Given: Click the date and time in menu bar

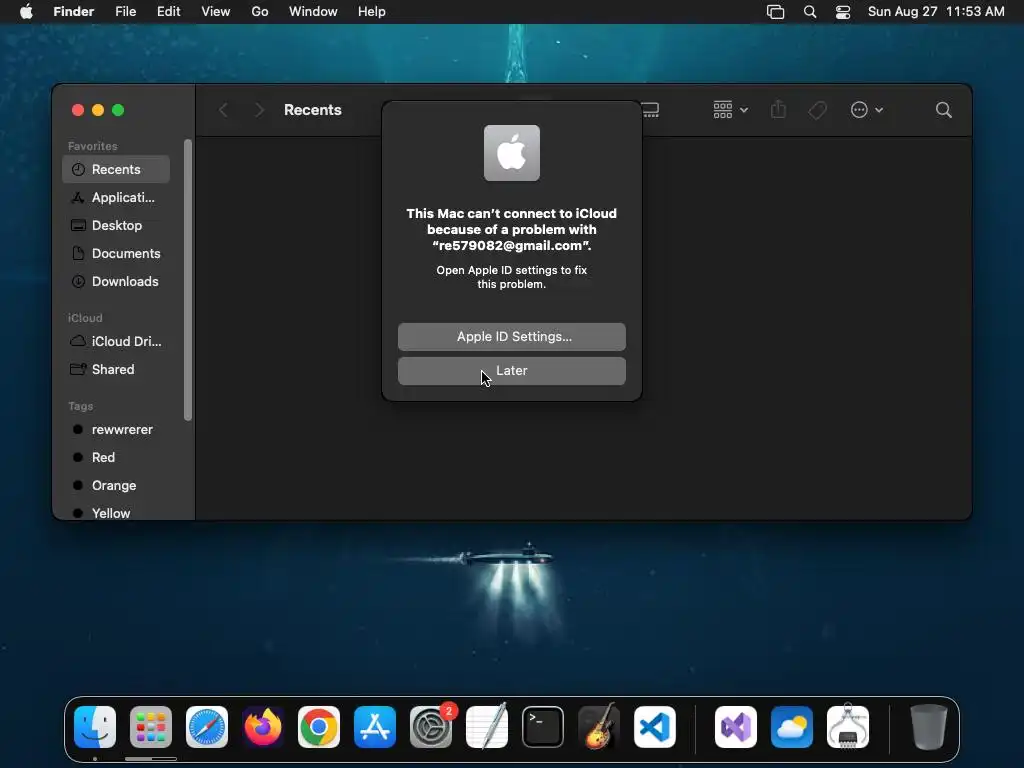Looking at the screenshot, I should pos(936,12).
